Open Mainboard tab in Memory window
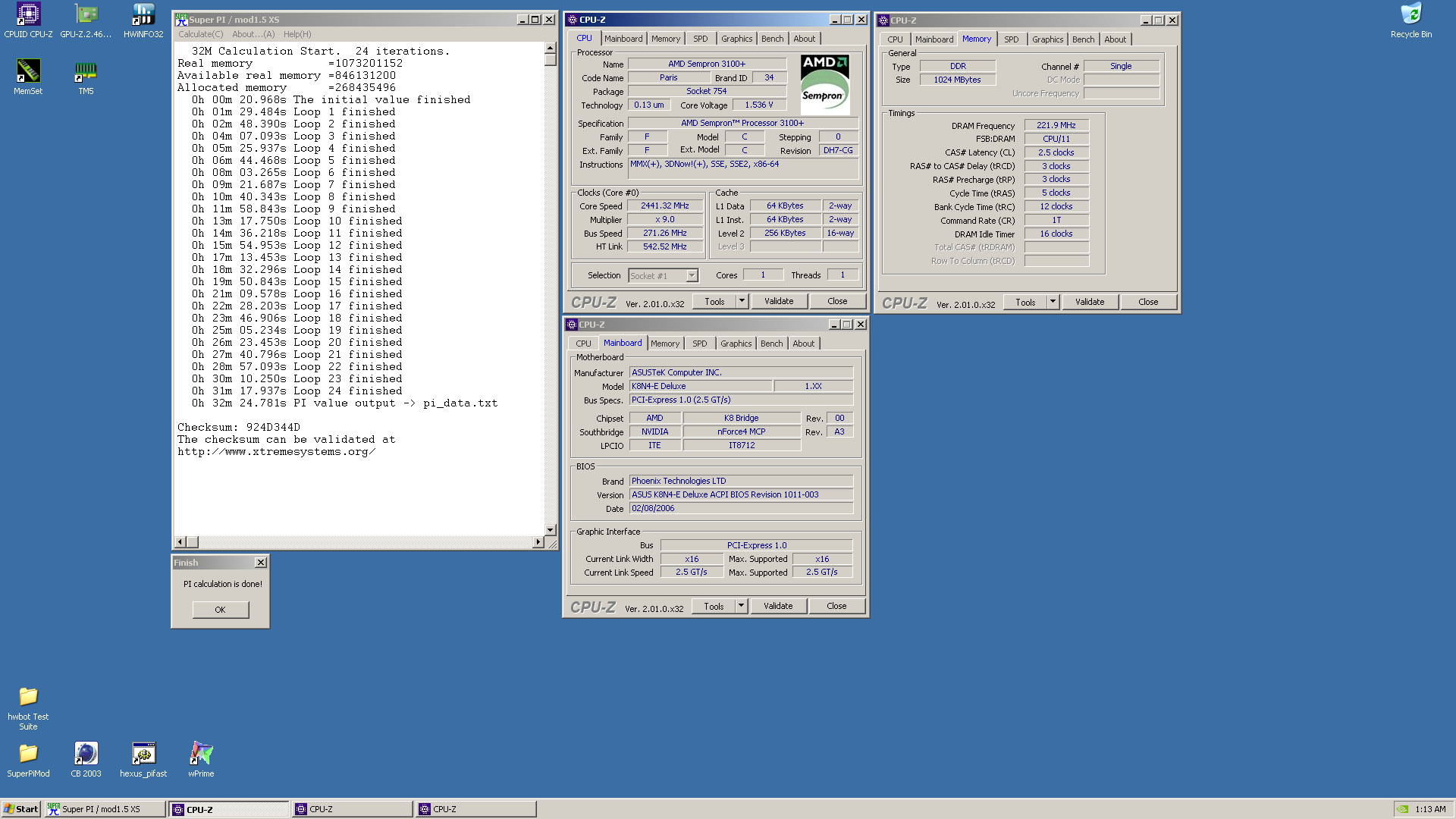 coord(934,39)
